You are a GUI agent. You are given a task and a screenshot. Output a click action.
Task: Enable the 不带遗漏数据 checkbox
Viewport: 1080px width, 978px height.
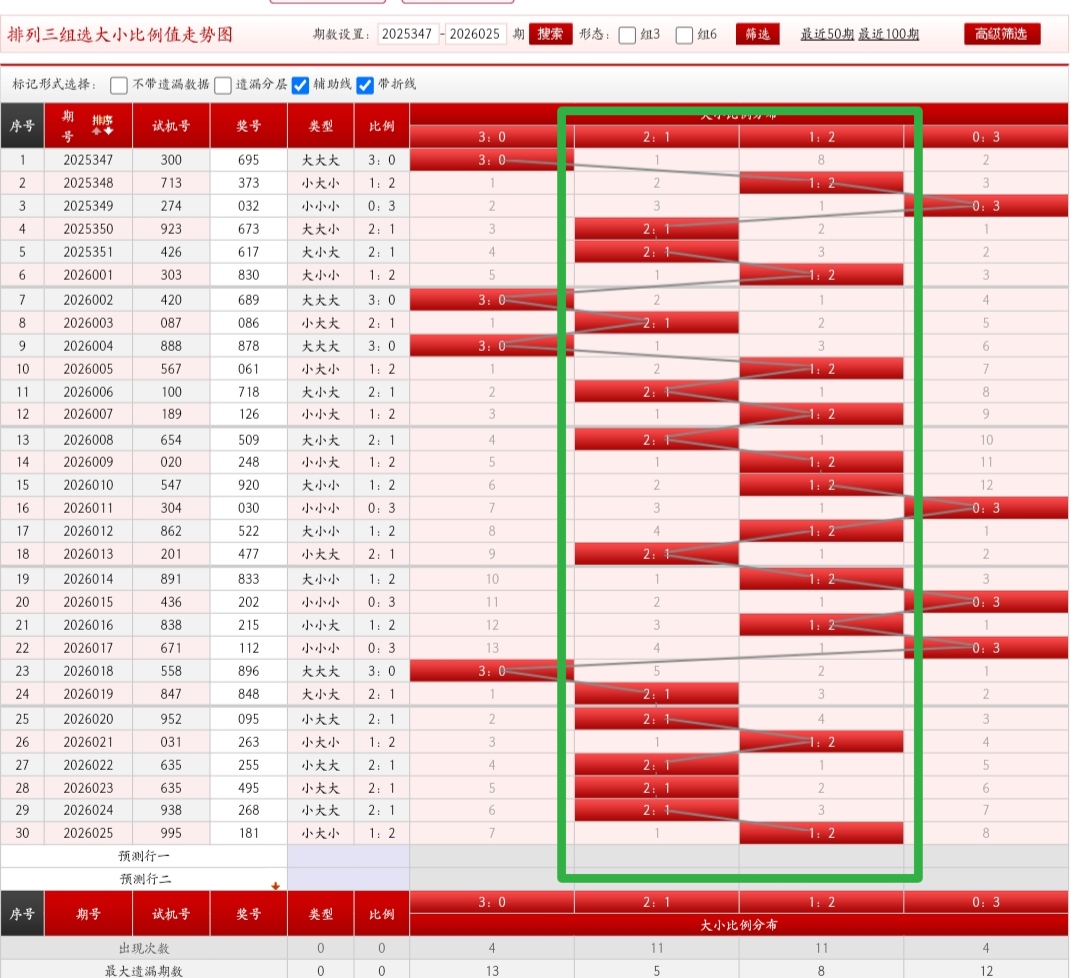click(118, 85)
